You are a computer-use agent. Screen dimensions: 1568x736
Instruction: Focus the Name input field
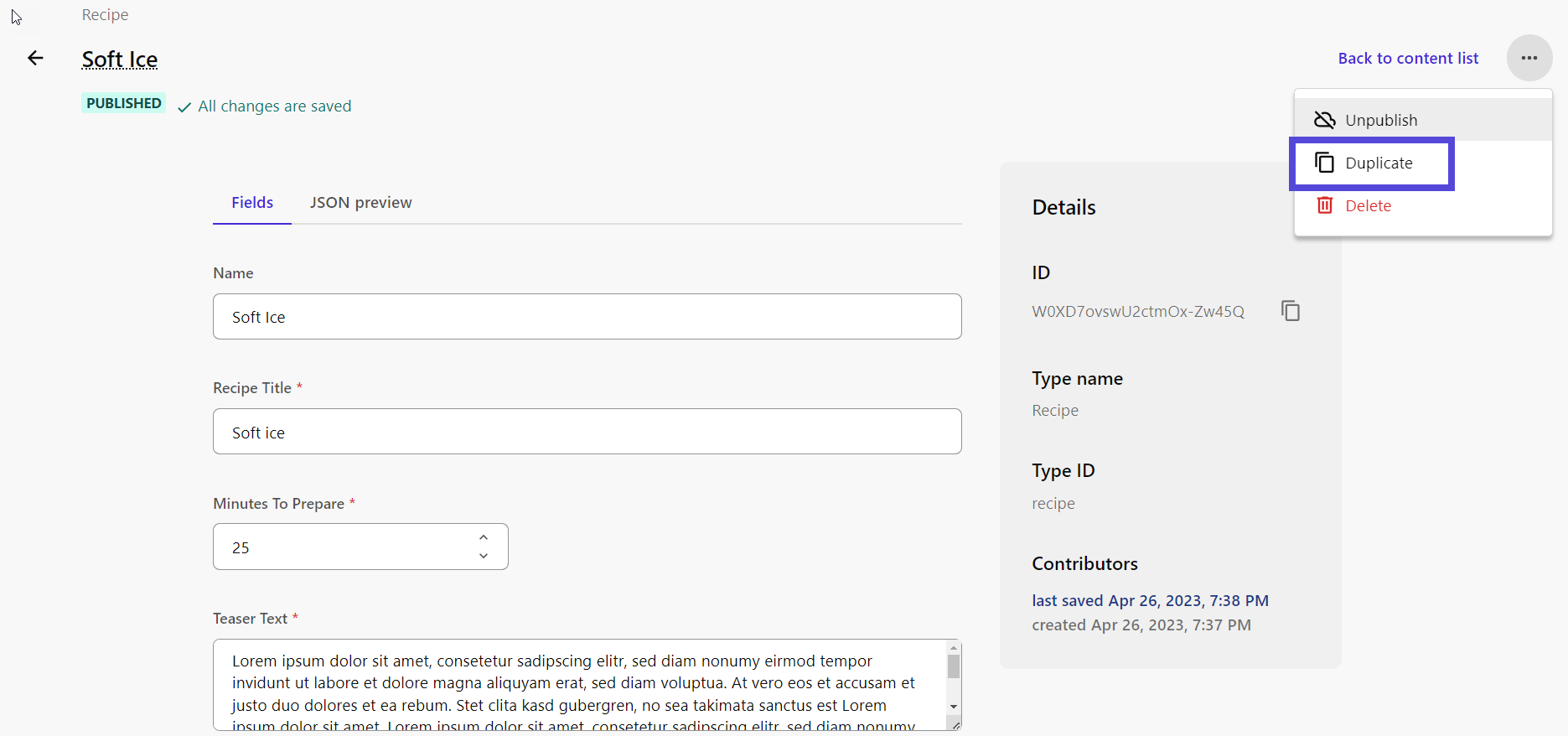coord(587,317)
